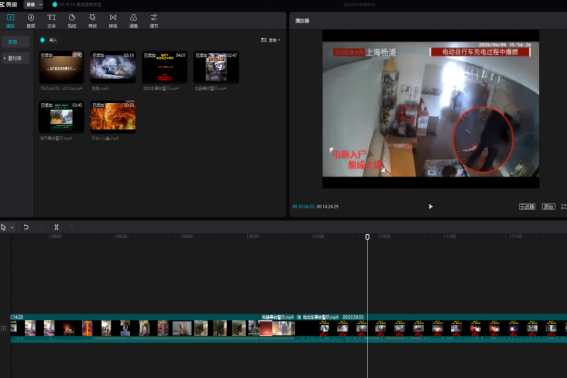Open the Stickers (贴纸) tab

click(x=72, y=21)
